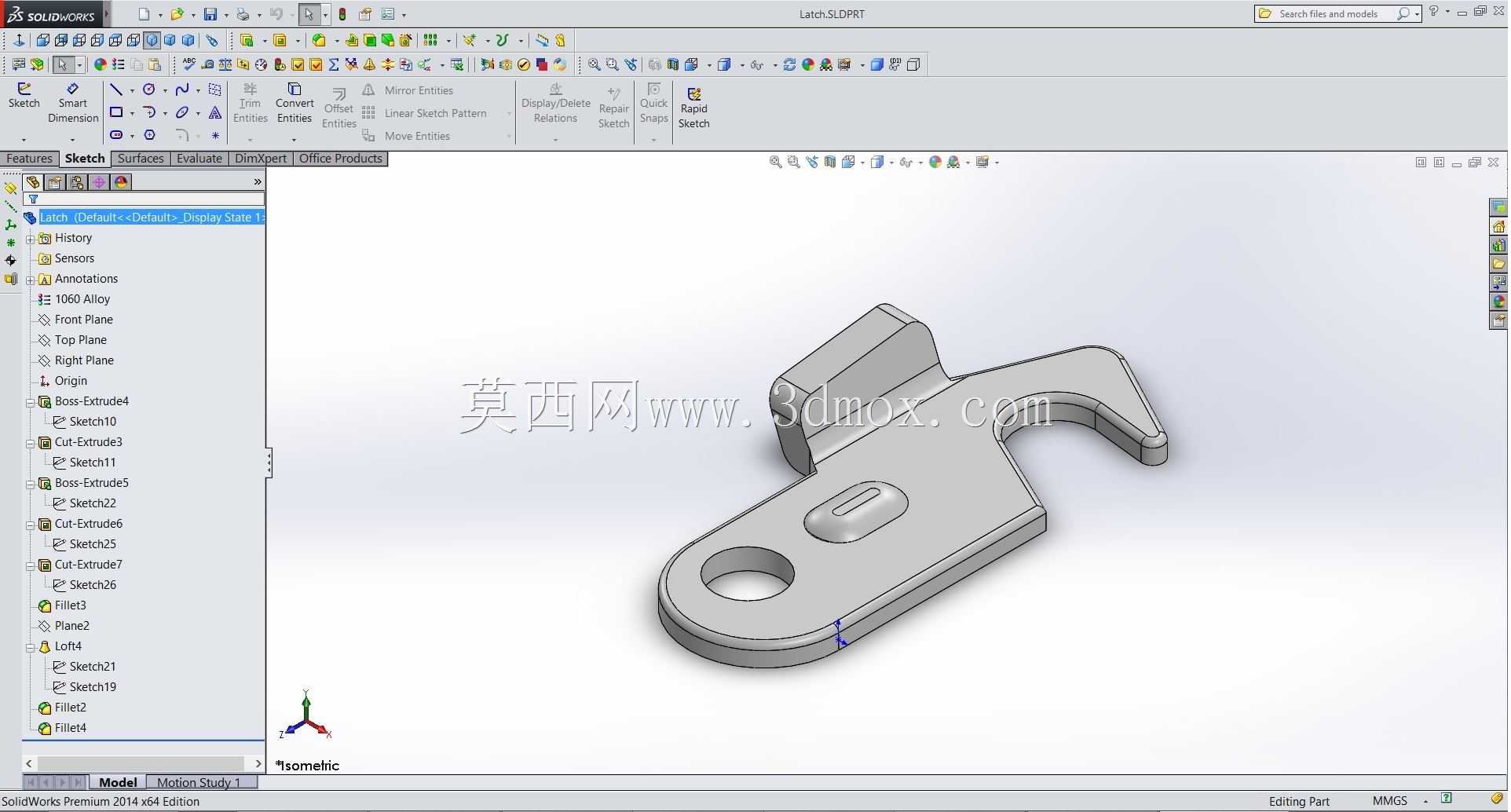Screen dimensions: 1511x812
Task: Expand the Annotations folder
Action: click(x=30, y=280)
